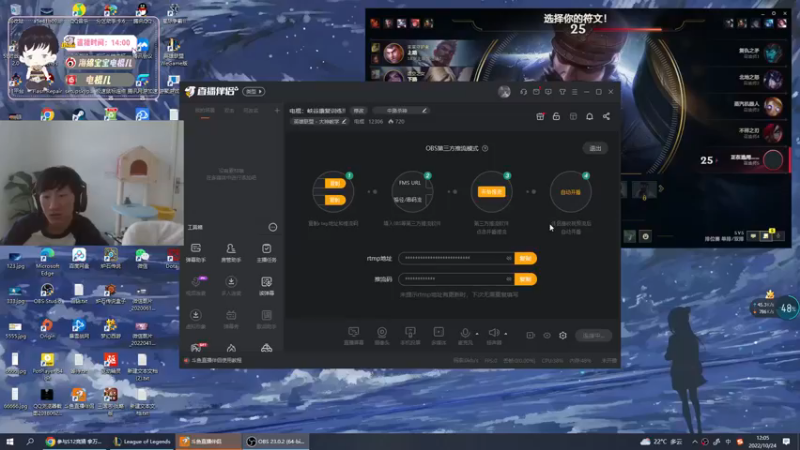Add a new scene with plus icon
The height and width of the screenshot is (450, 800).
277,111
